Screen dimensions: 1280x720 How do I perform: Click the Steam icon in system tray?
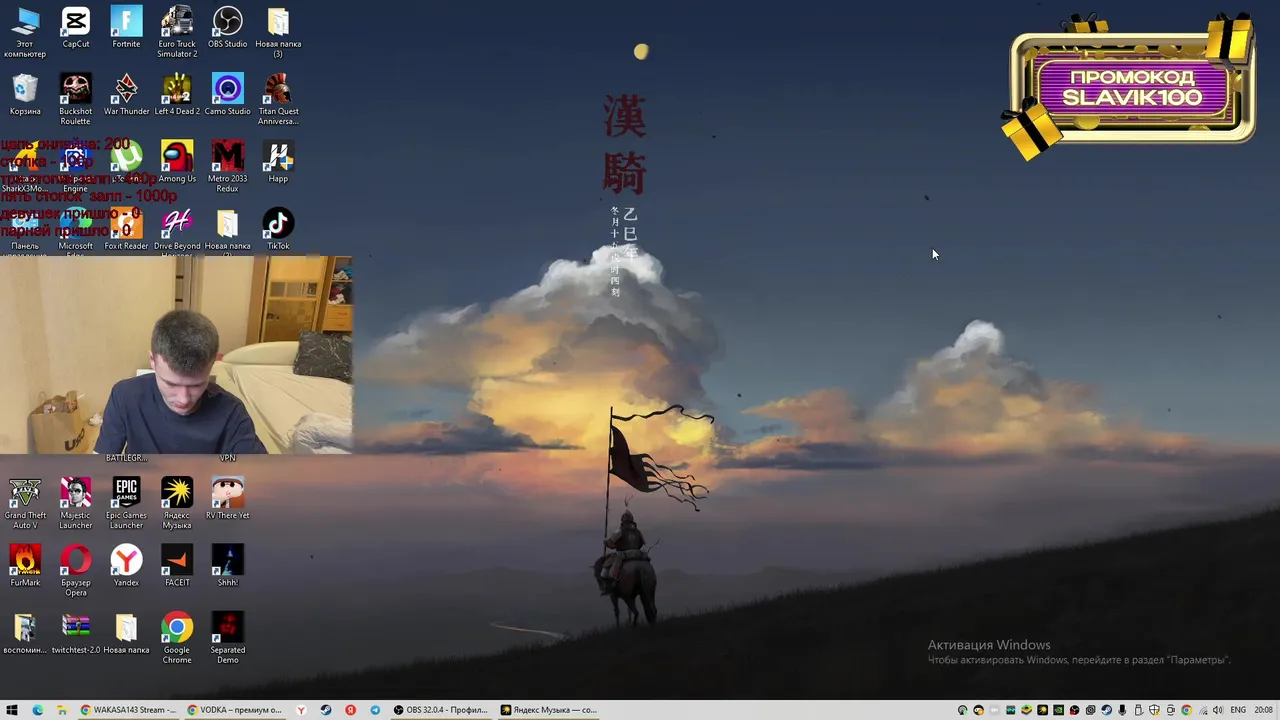[1106, 710]
